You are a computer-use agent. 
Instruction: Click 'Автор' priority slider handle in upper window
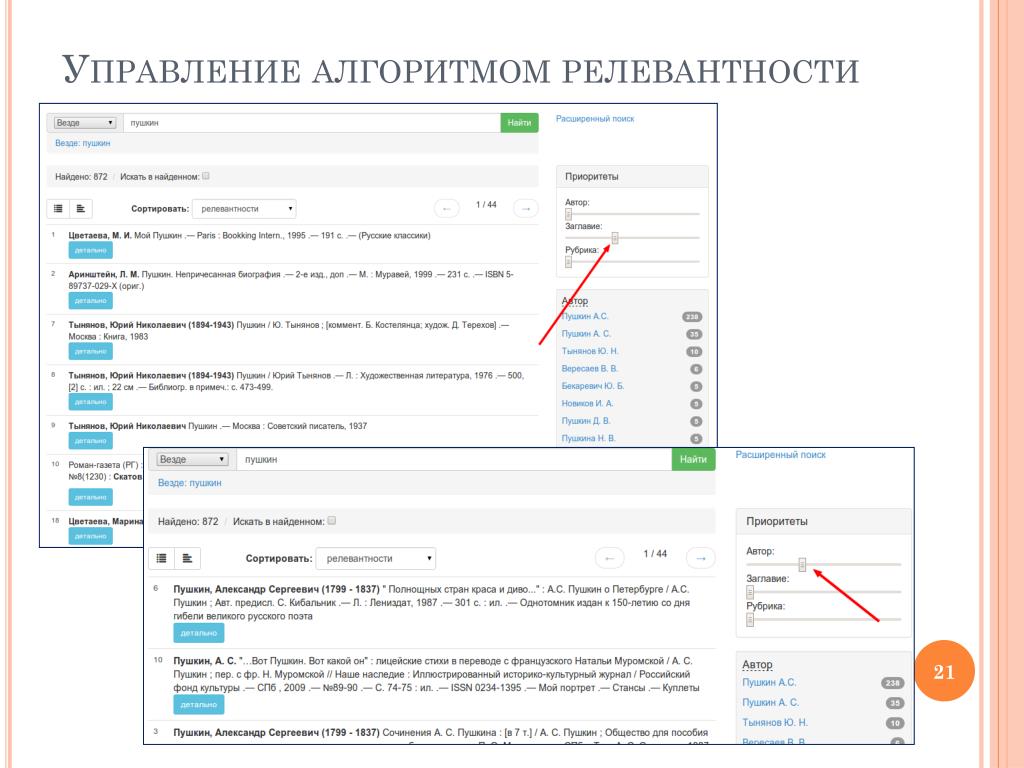[x=568, y=214]
